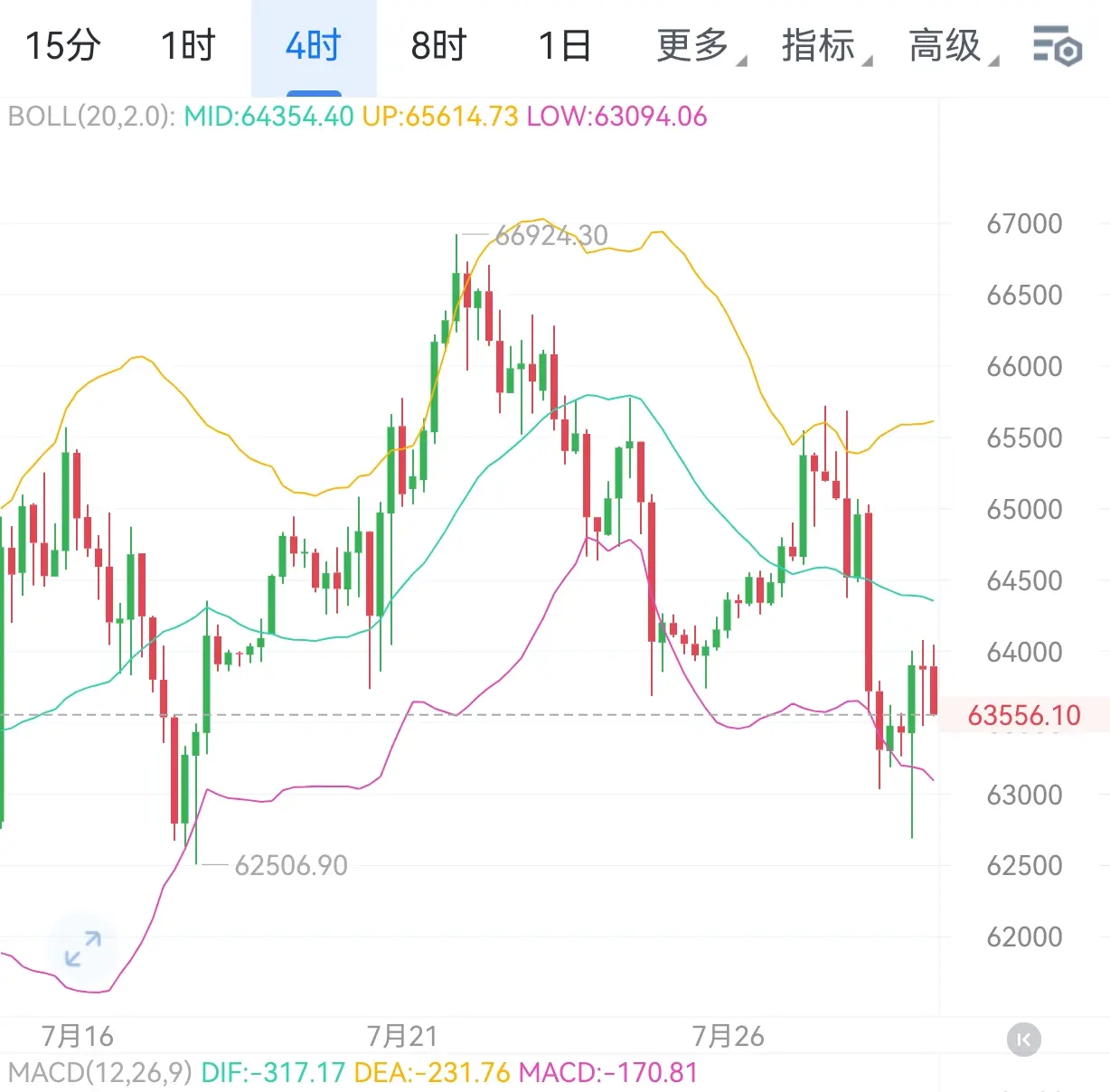Screen dimensions: 1110x1092
Task: Click the current price tag 63556.10
Action: click(x=1024, y=716)
